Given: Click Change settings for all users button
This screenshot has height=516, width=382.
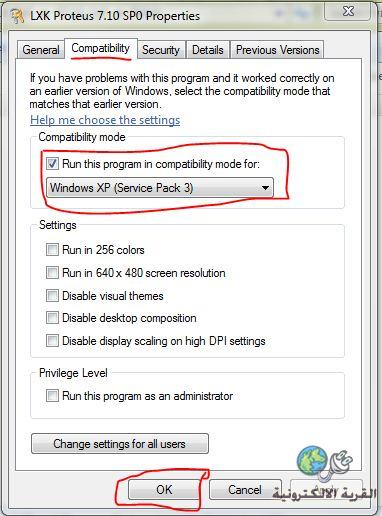Looking at the screenshot, I should click(x=120, y=444).
